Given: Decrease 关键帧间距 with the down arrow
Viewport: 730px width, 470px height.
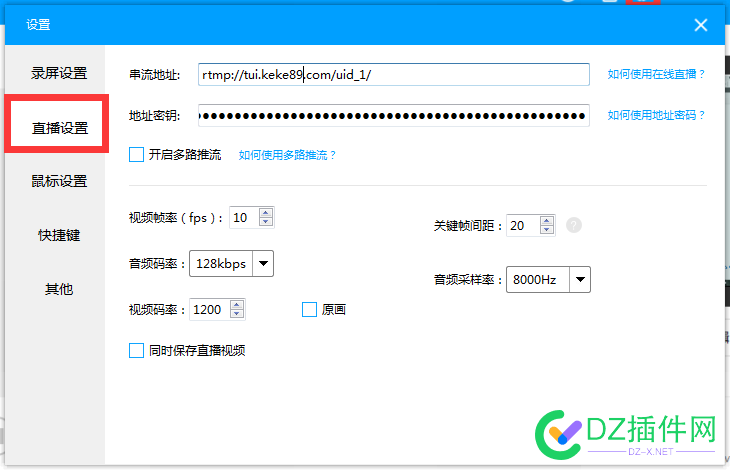Looking at the screenshot, I should pos(547,229).
